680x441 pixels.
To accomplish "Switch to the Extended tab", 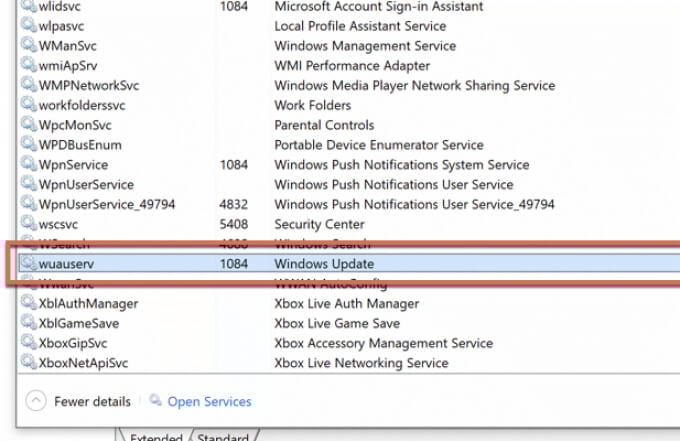I will pos(154,437).
